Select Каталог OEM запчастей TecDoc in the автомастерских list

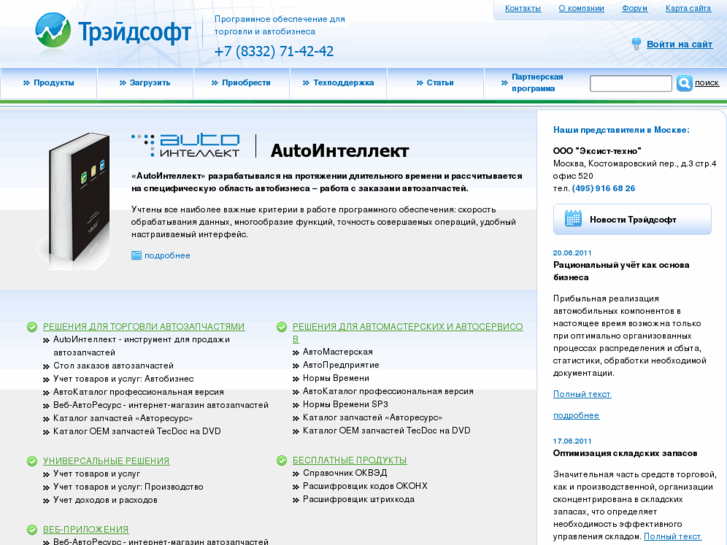[x=386, y=431]
